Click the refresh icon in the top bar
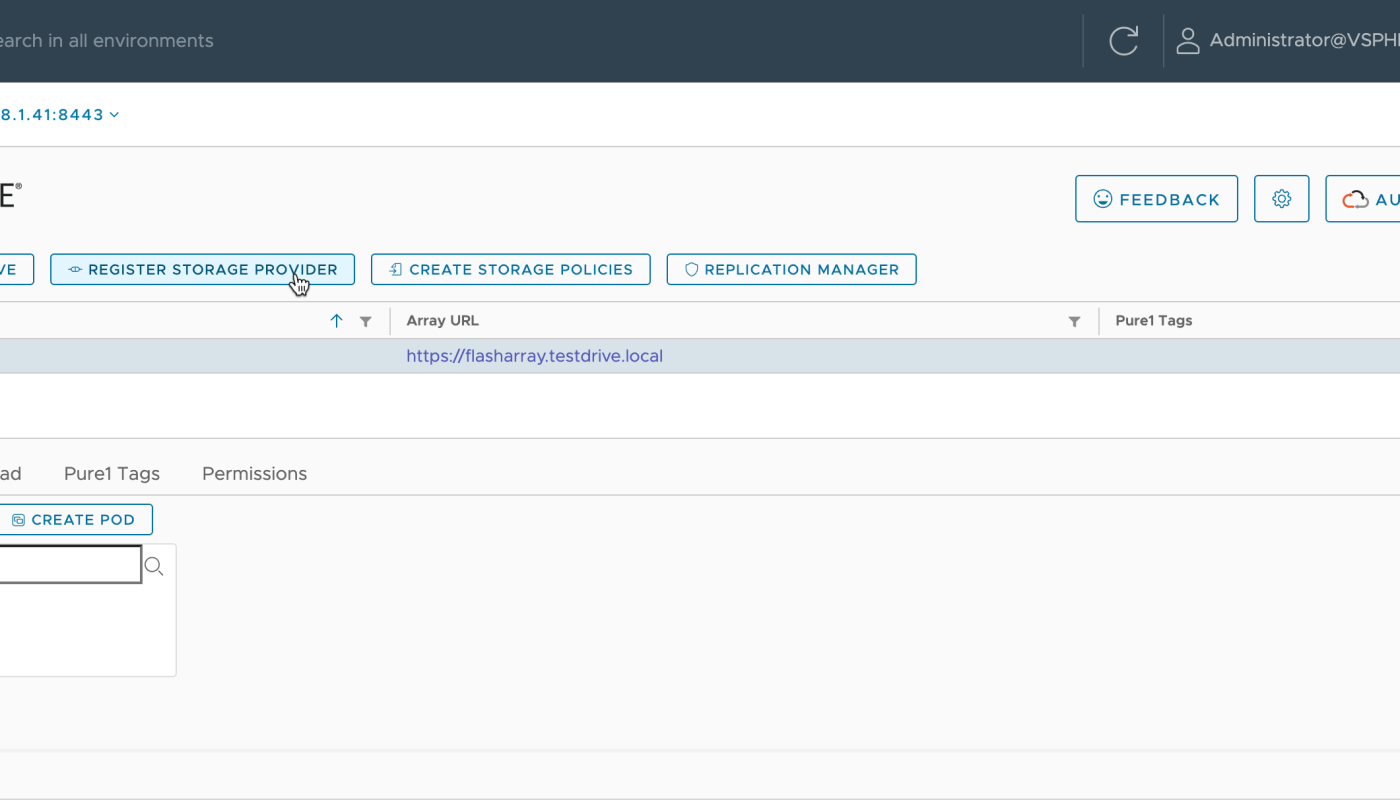The height and width of the screenshot is (800, 1400). point(1123,41)
